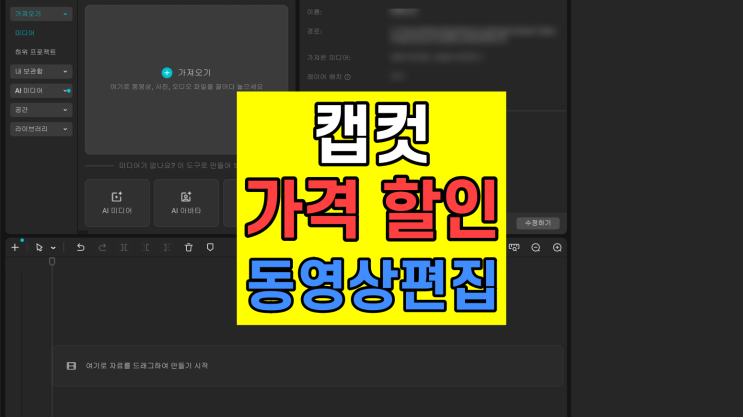This screenshot has height=417, width=743.
Task: Click the delete-left split icon
Action: (x=146, y=247)
